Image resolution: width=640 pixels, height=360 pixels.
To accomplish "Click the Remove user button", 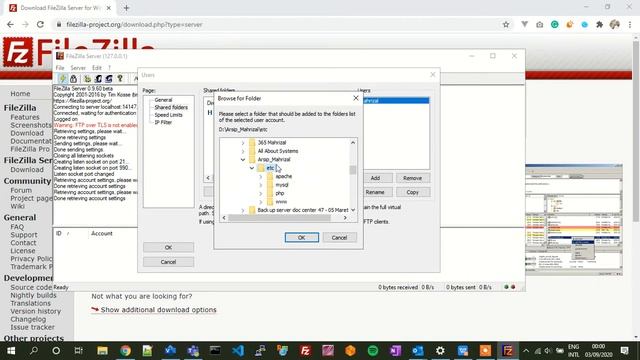I will point(413,178).
